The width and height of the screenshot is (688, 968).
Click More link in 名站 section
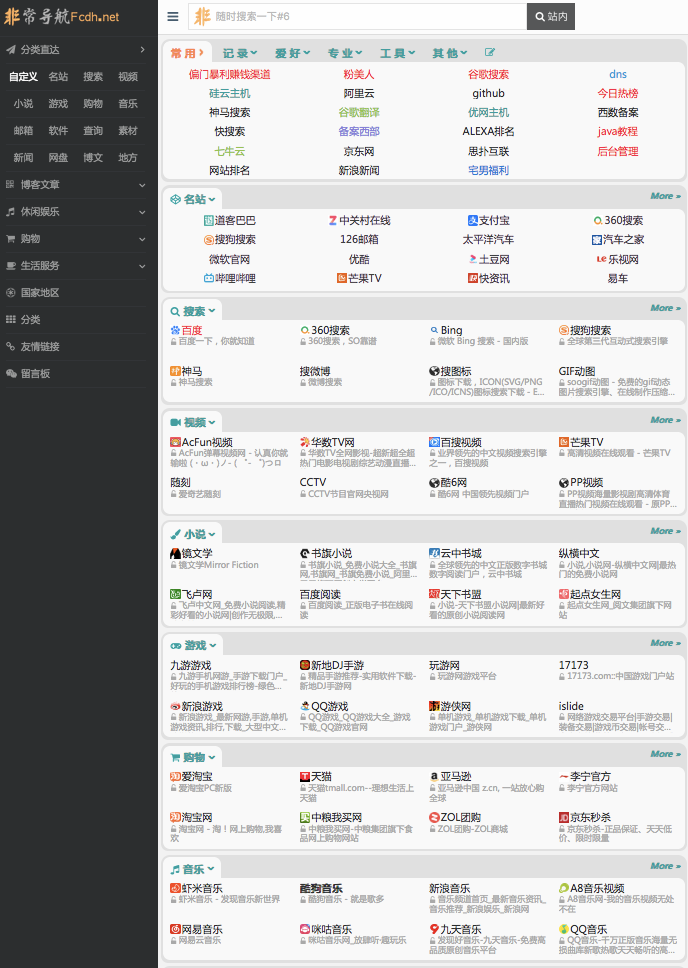(665, 196)
